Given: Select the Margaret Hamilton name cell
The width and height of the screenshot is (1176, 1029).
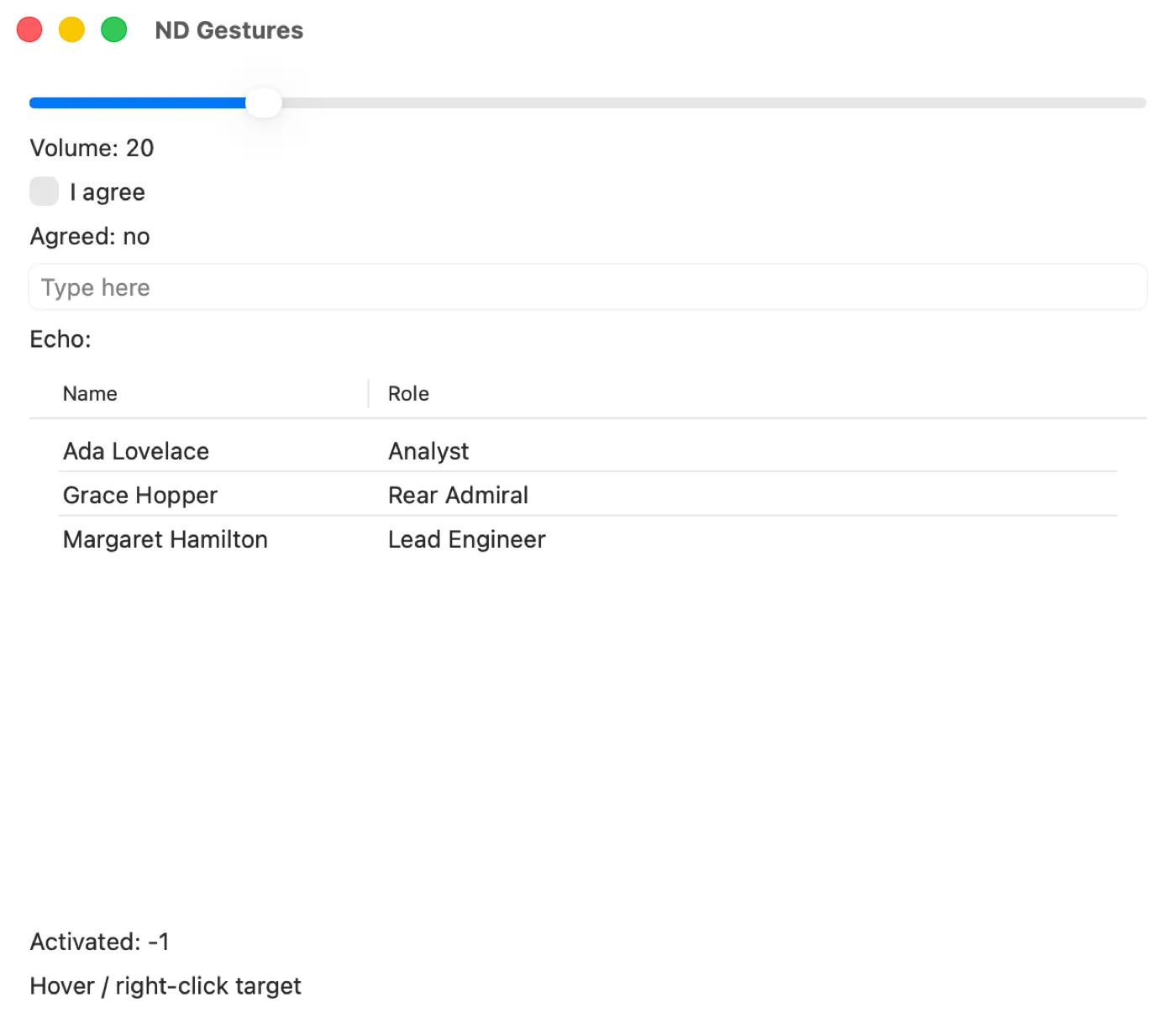Looking at the screenshot, I should [165, 539].
